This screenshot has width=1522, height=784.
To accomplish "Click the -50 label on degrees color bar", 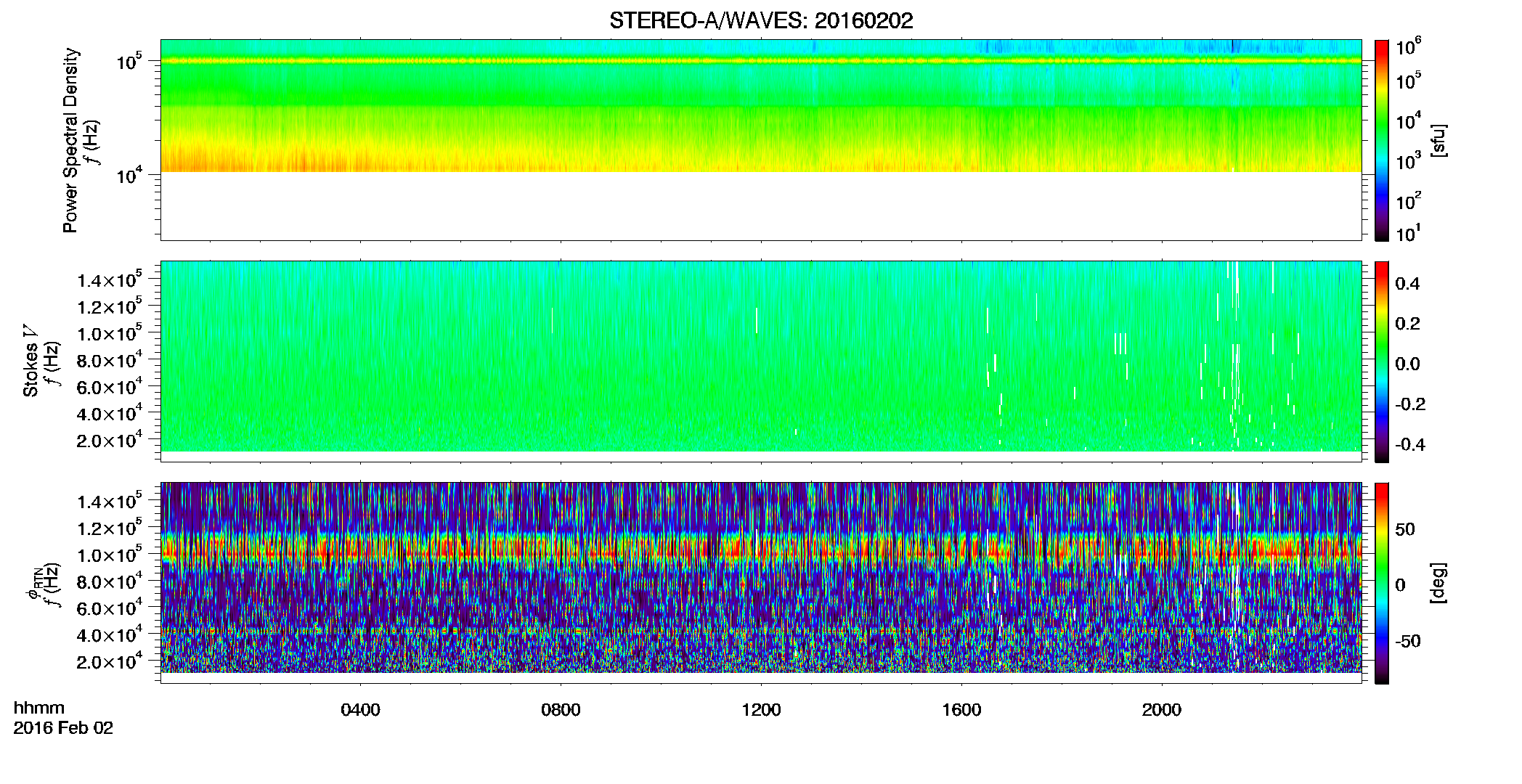I will 1408,642.
